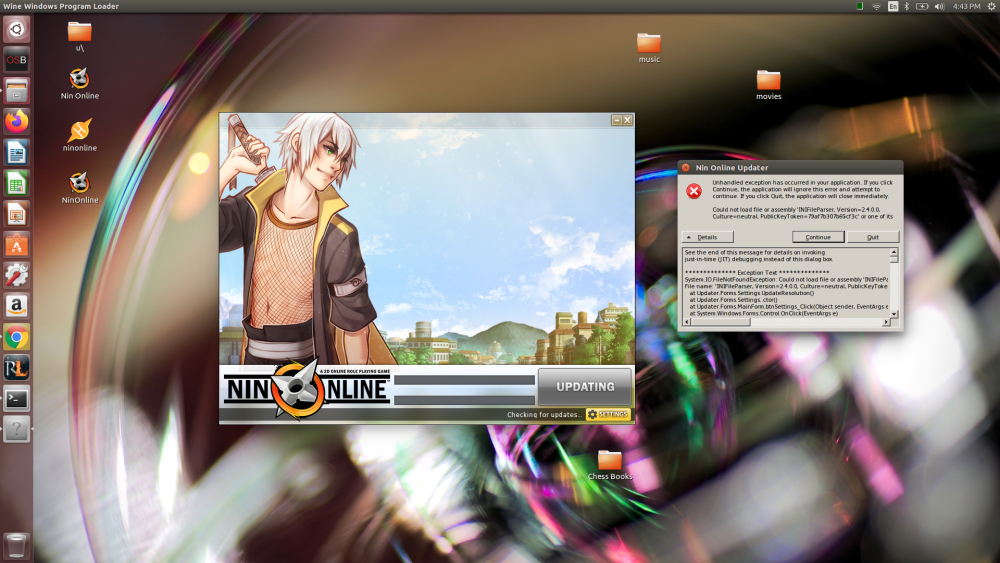Click the first progress bar in launcher

pos(464,380)
